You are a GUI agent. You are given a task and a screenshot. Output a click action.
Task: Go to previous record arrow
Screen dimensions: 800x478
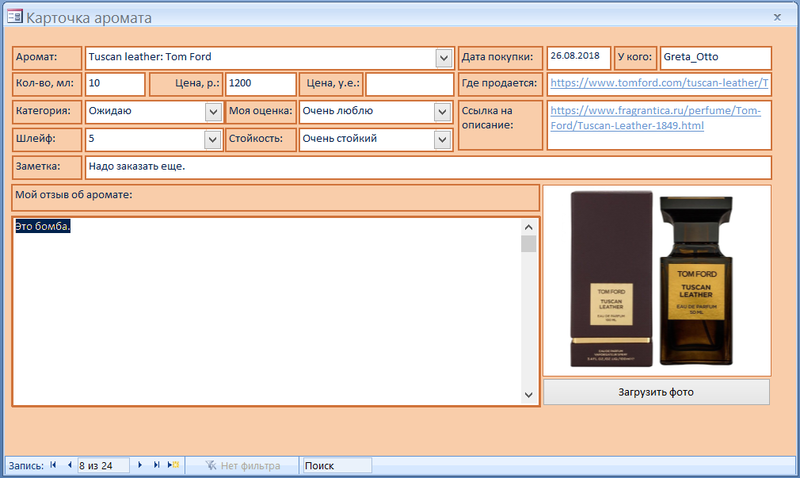69,465
